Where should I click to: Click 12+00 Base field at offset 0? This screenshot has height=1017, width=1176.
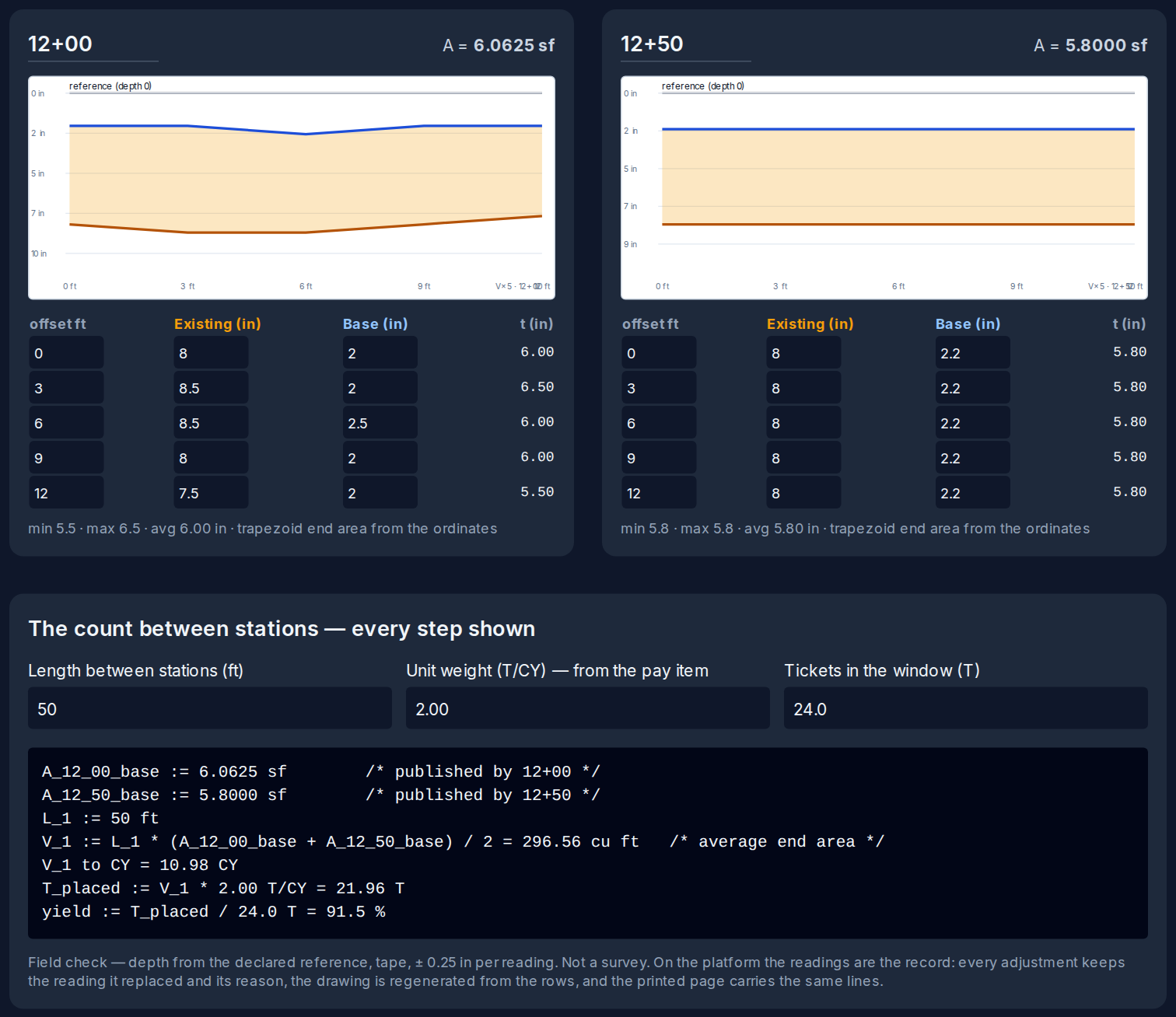380,352
